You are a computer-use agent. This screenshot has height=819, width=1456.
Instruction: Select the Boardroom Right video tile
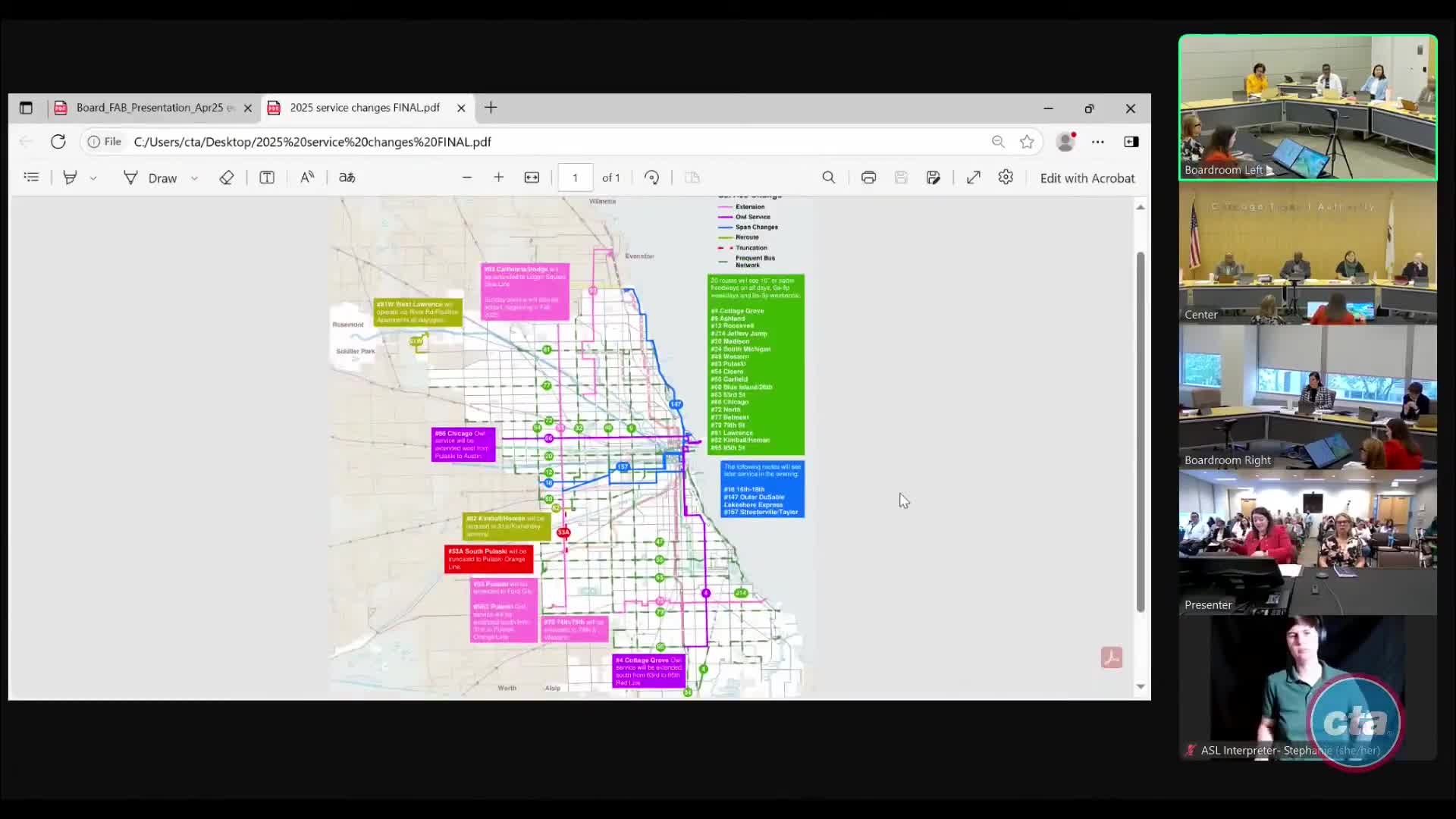(1307, 398)
